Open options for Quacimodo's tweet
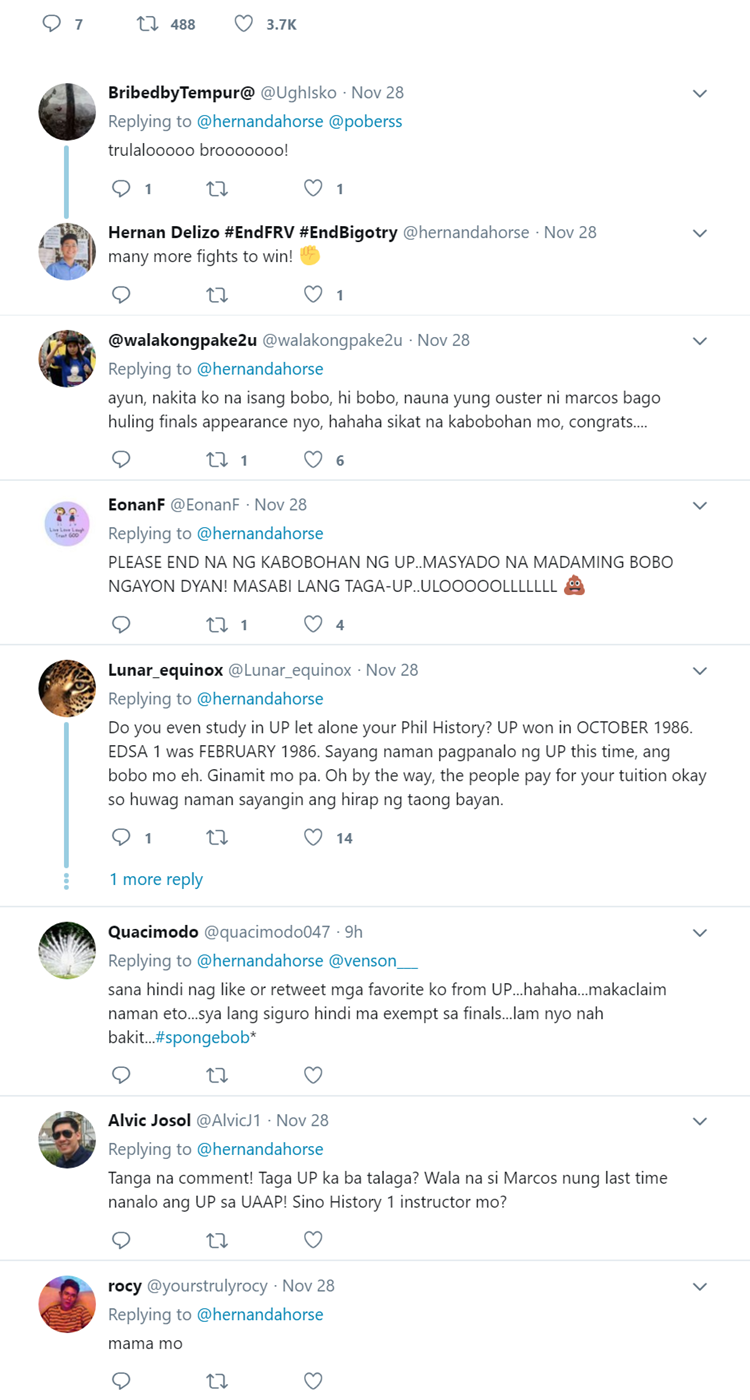 click(x=700, y=931)
